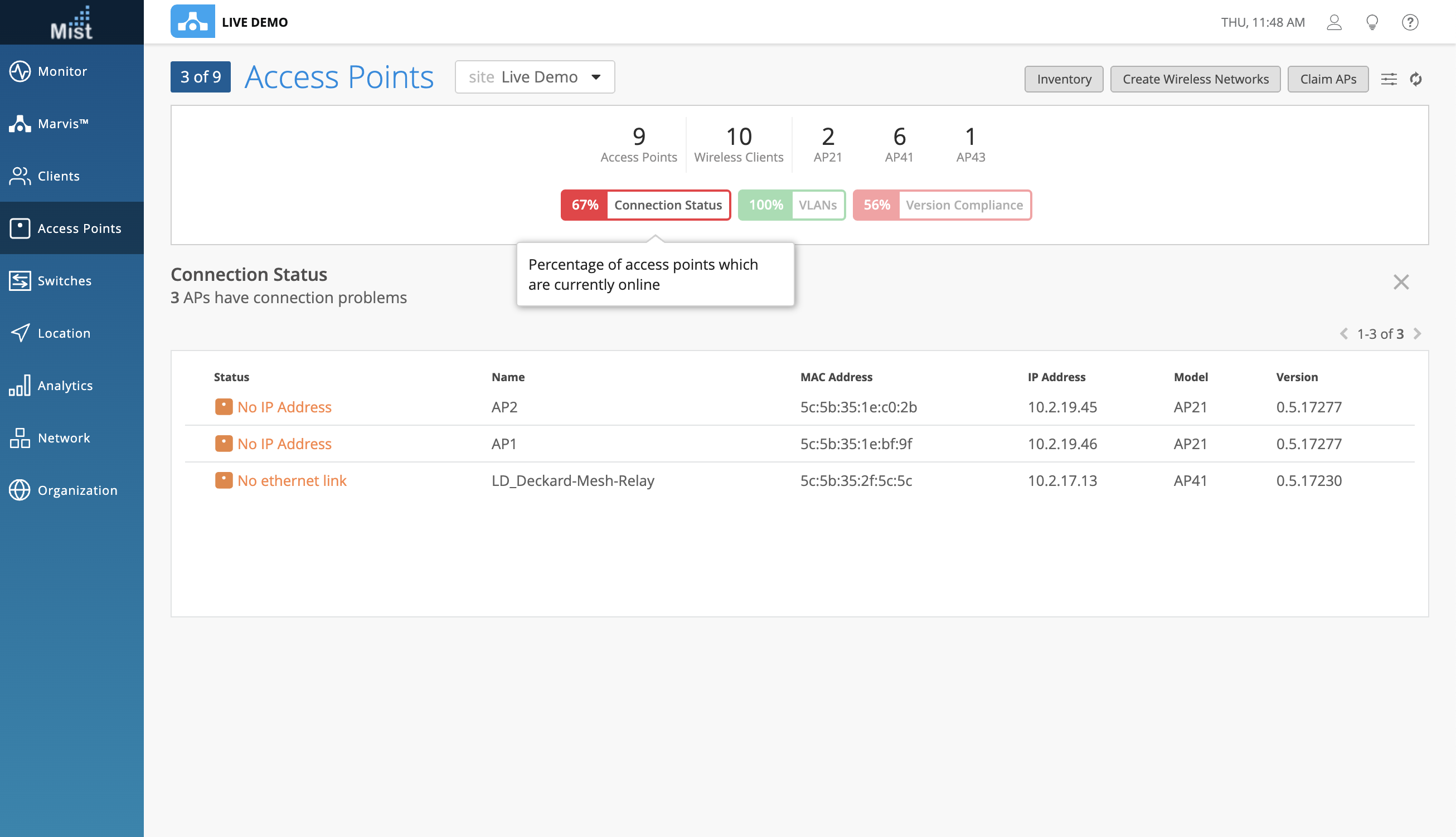
Task: Go to next page of results
Action: 1418,334
